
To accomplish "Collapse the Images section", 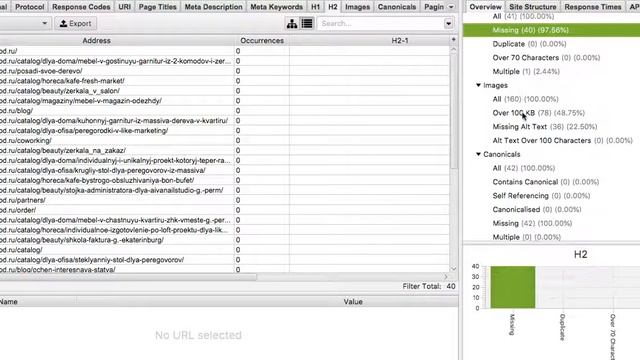I will click(478, 85).
